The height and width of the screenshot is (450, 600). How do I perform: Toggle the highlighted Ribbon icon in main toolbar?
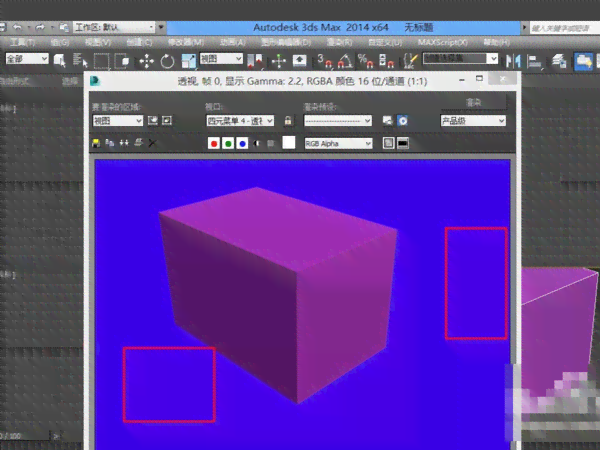[583, 61]
